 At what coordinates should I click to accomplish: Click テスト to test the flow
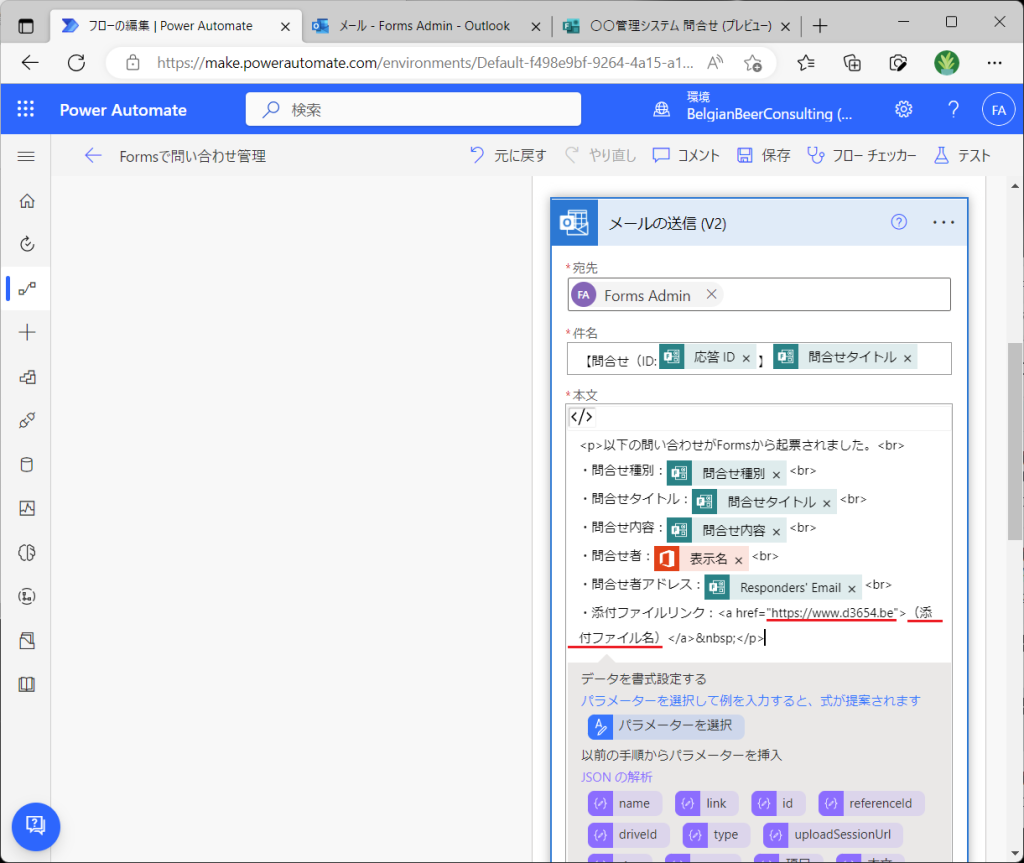pos(962,155)
